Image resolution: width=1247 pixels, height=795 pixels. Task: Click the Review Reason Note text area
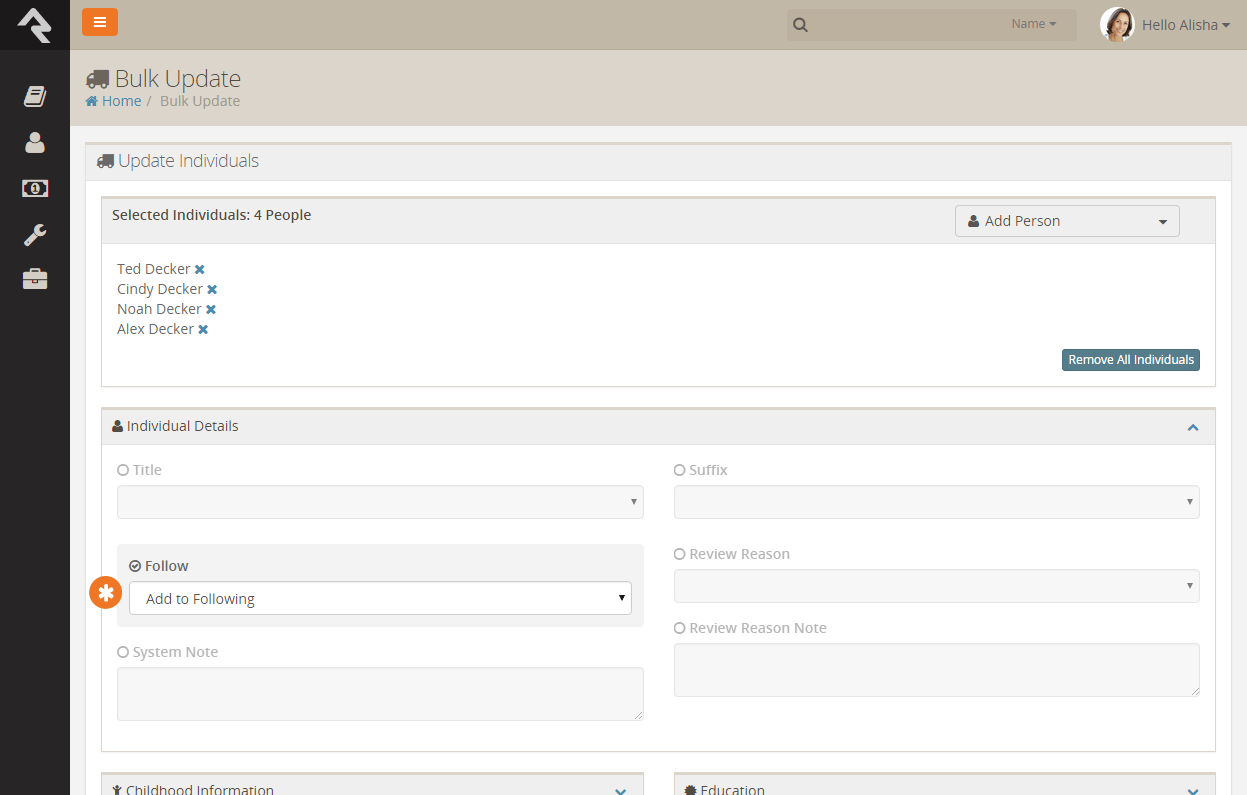937,670
